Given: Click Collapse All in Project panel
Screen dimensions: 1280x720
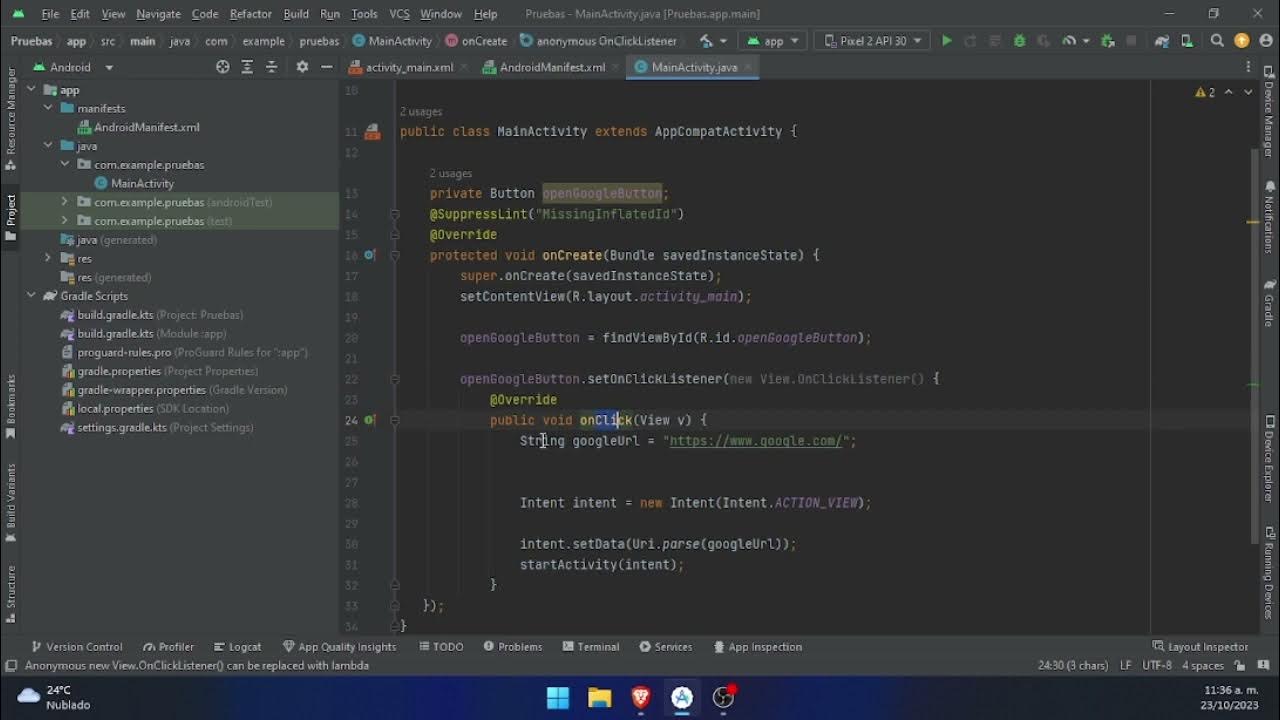Looking at the screenshot, I should tap(271, 67).
